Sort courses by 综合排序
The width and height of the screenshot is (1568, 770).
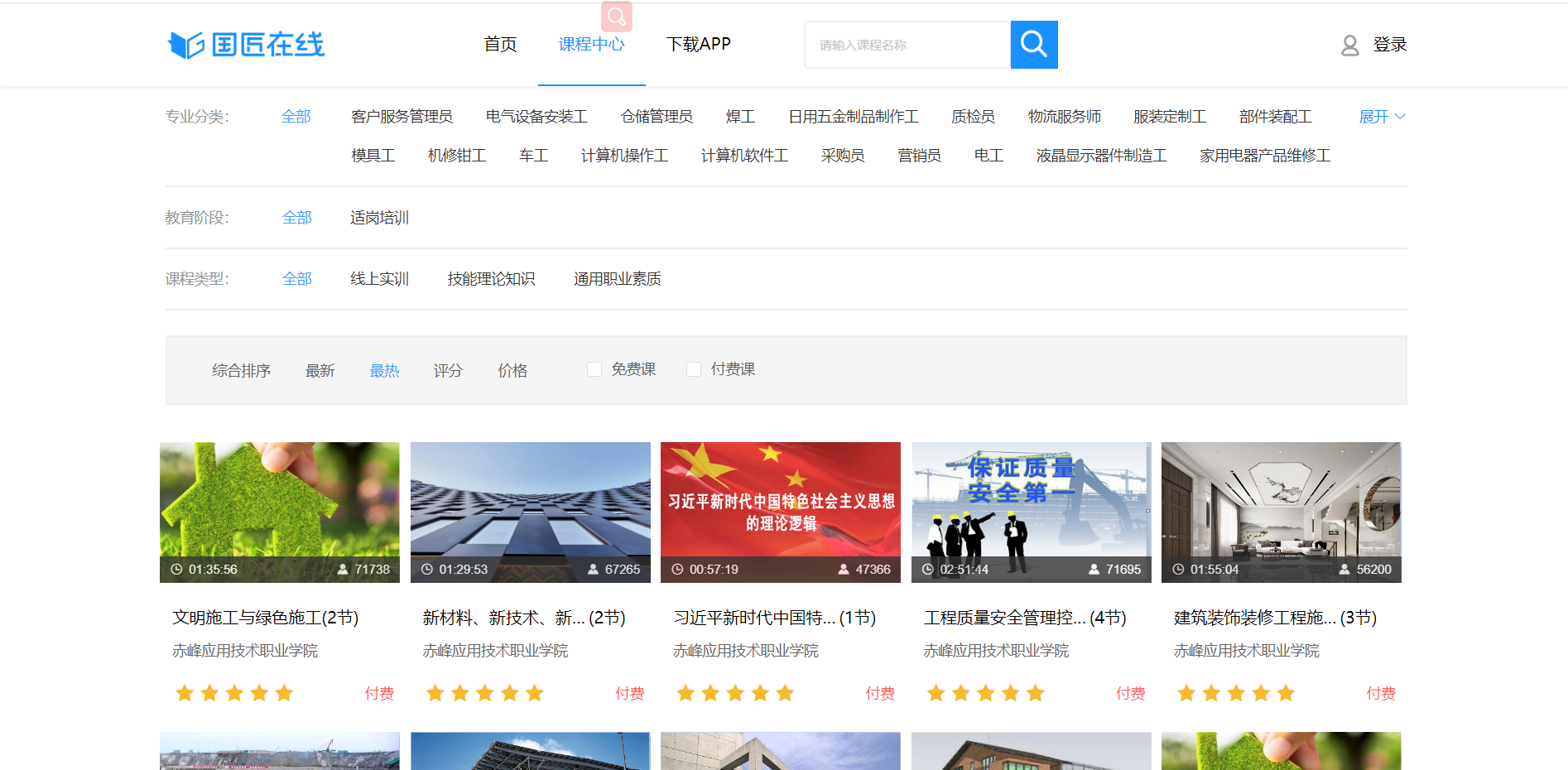point(241,371)
